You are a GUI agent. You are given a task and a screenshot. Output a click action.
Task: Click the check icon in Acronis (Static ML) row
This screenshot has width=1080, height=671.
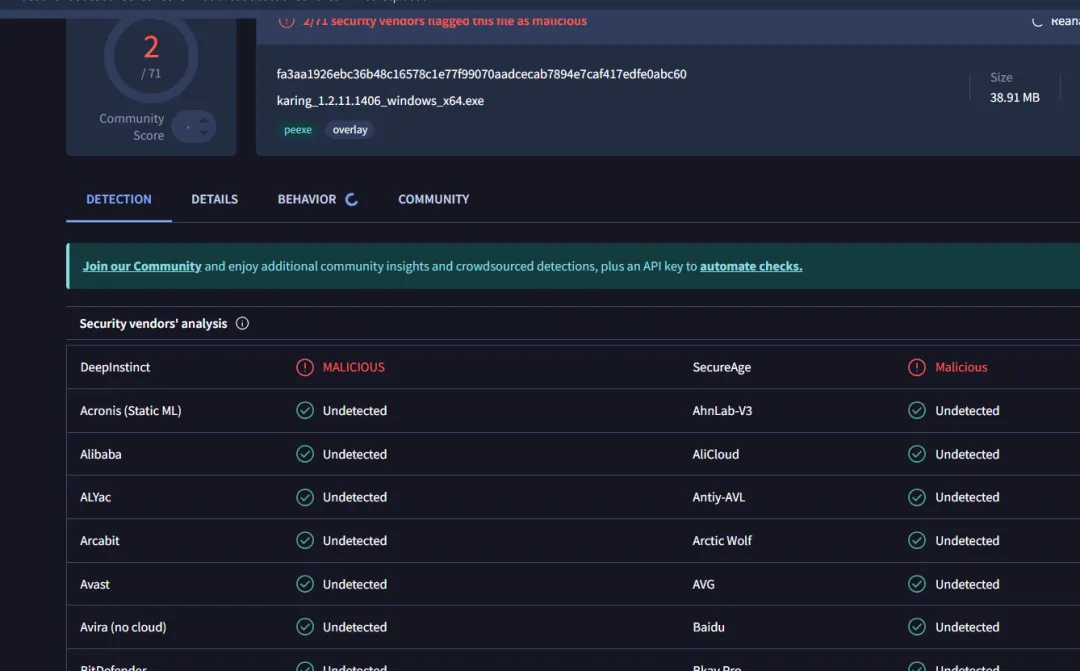pyautogui.click(x=304, y=411)
